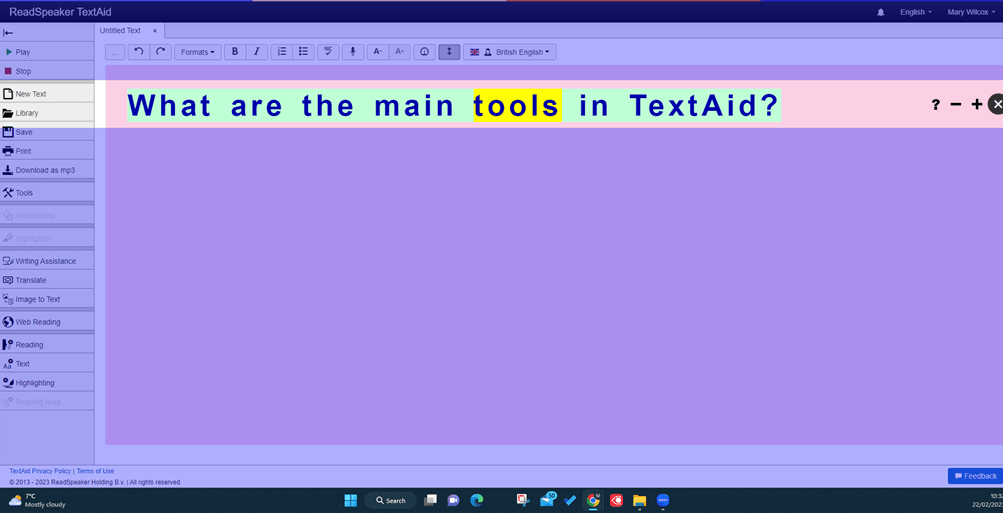Decrease font size with A- button

click(x=377, y=52)
